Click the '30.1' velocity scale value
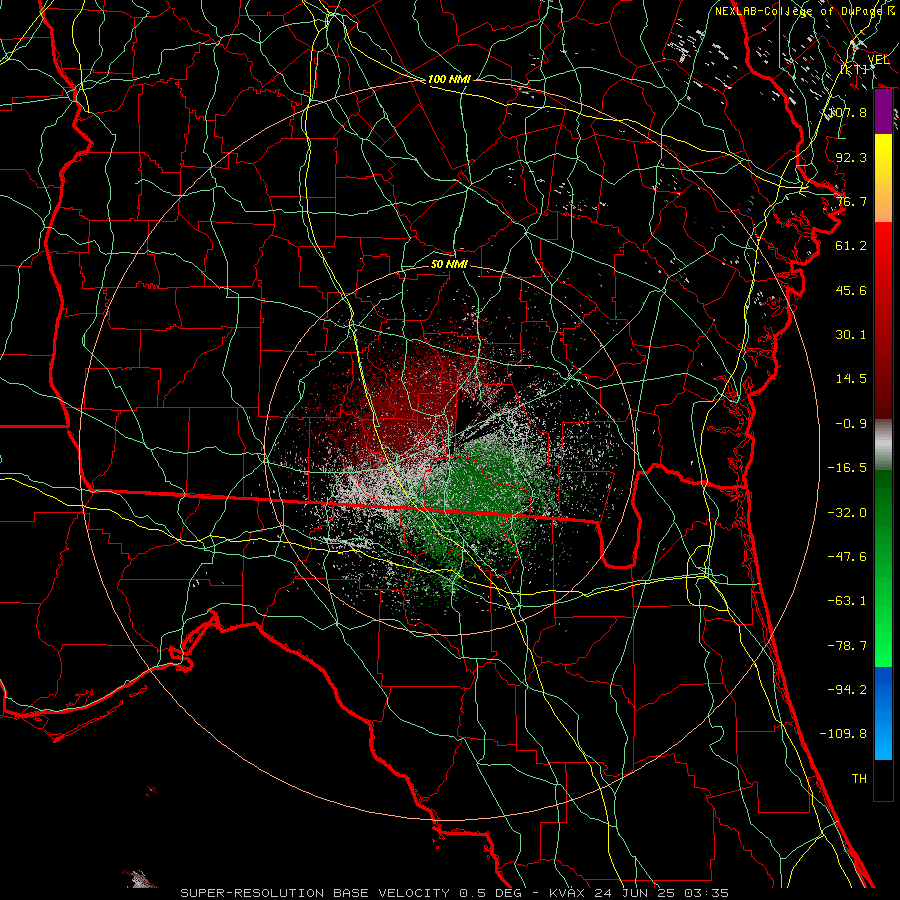This screenshot has width=900, height=900. point(851,335)
